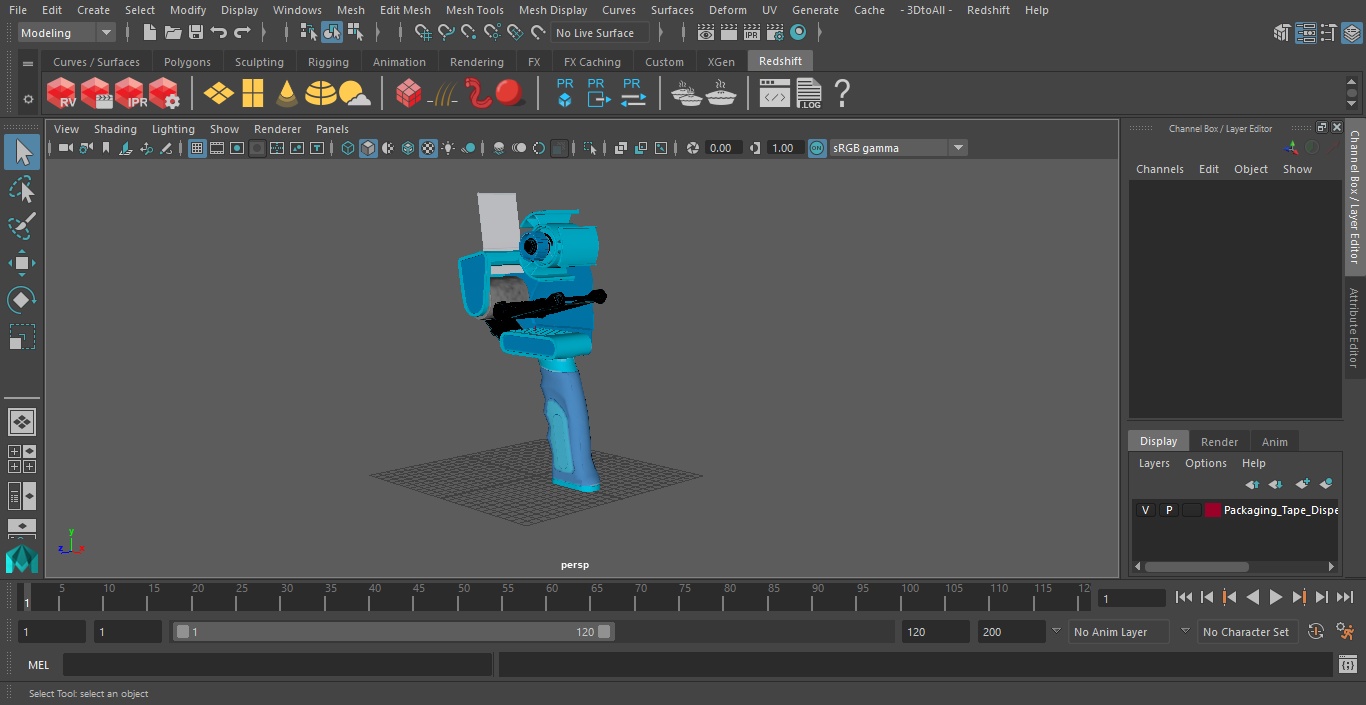Image resolution: width=1366 pixels, height=705 pixels.
Task: Open the Redshift menu in menu bar
Action: click(x=988, y=10)
